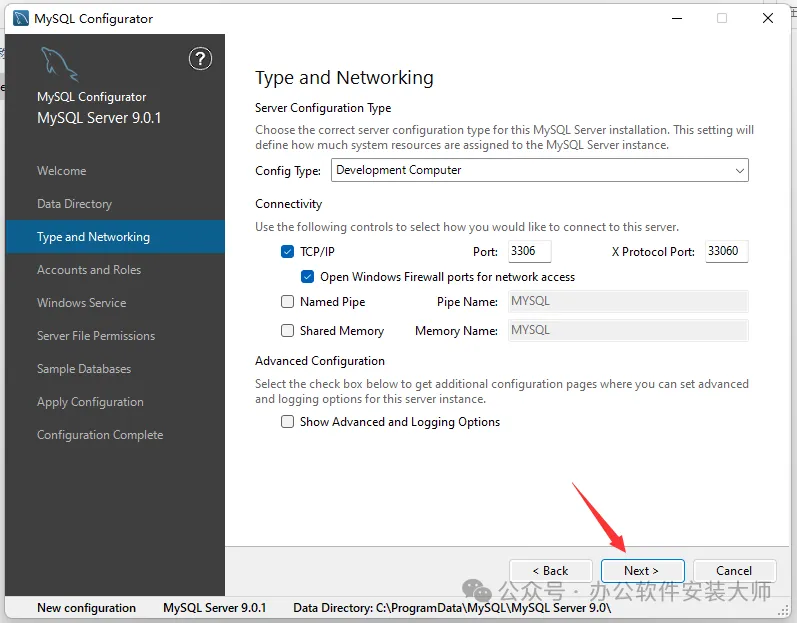Close the MySQL Configurator window
797x623 pixels.
point(768,18)
